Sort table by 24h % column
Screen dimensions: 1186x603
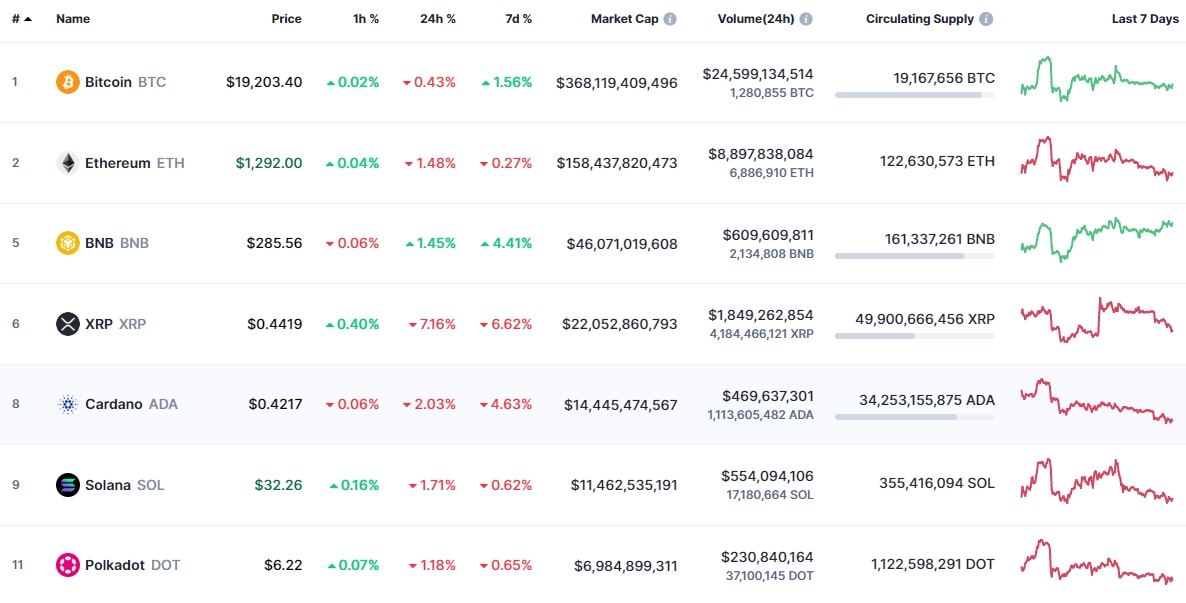[x=438, y=19]
